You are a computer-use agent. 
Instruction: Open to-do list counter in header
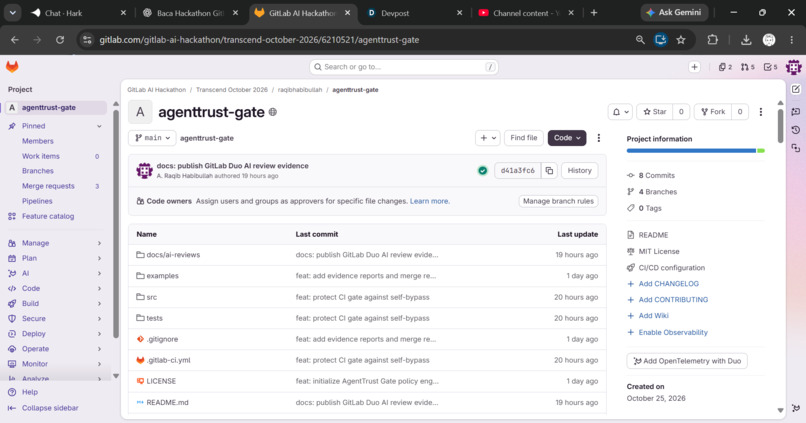(x=770, y=67)
